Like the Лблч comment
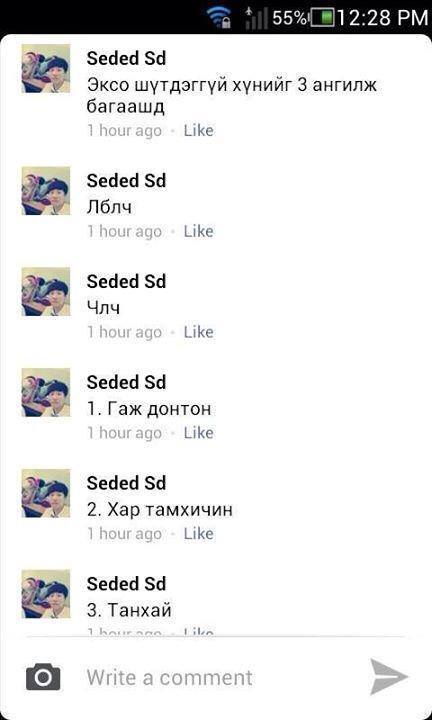Screen dimensions: 432x720 [198, 231]
